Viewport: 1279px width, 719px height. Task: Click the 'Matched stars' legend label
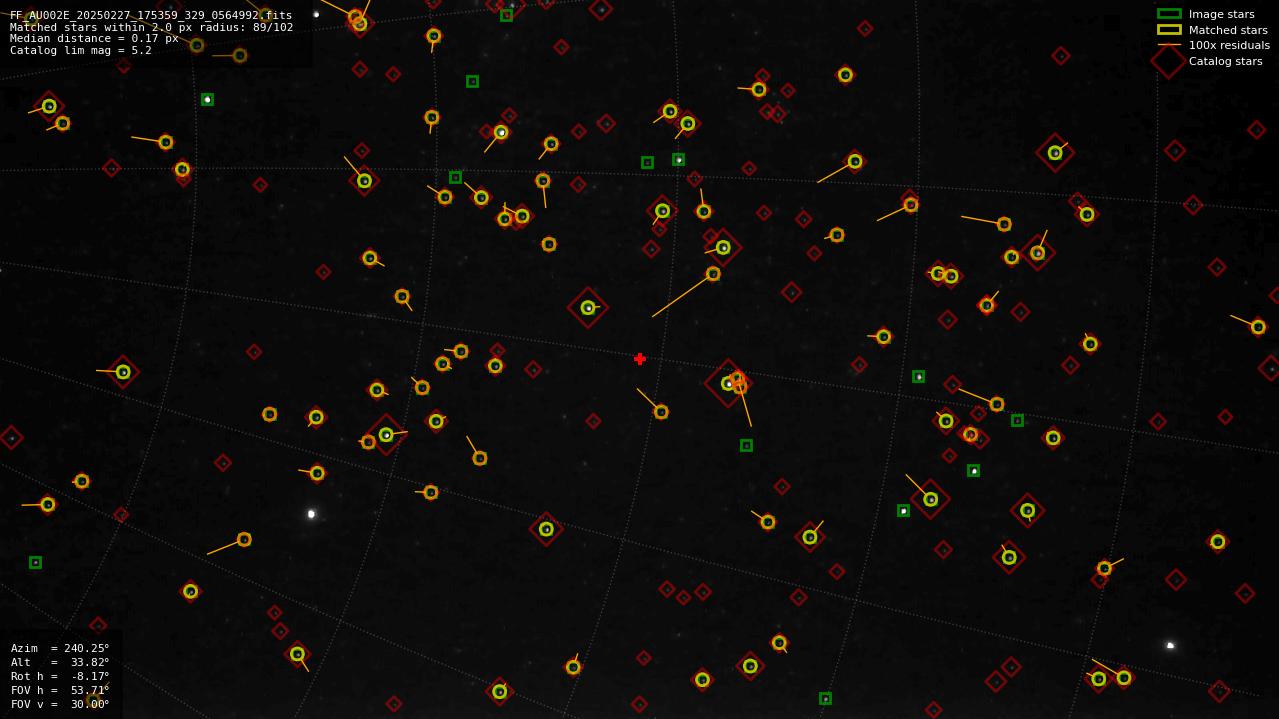[1228, 30]
